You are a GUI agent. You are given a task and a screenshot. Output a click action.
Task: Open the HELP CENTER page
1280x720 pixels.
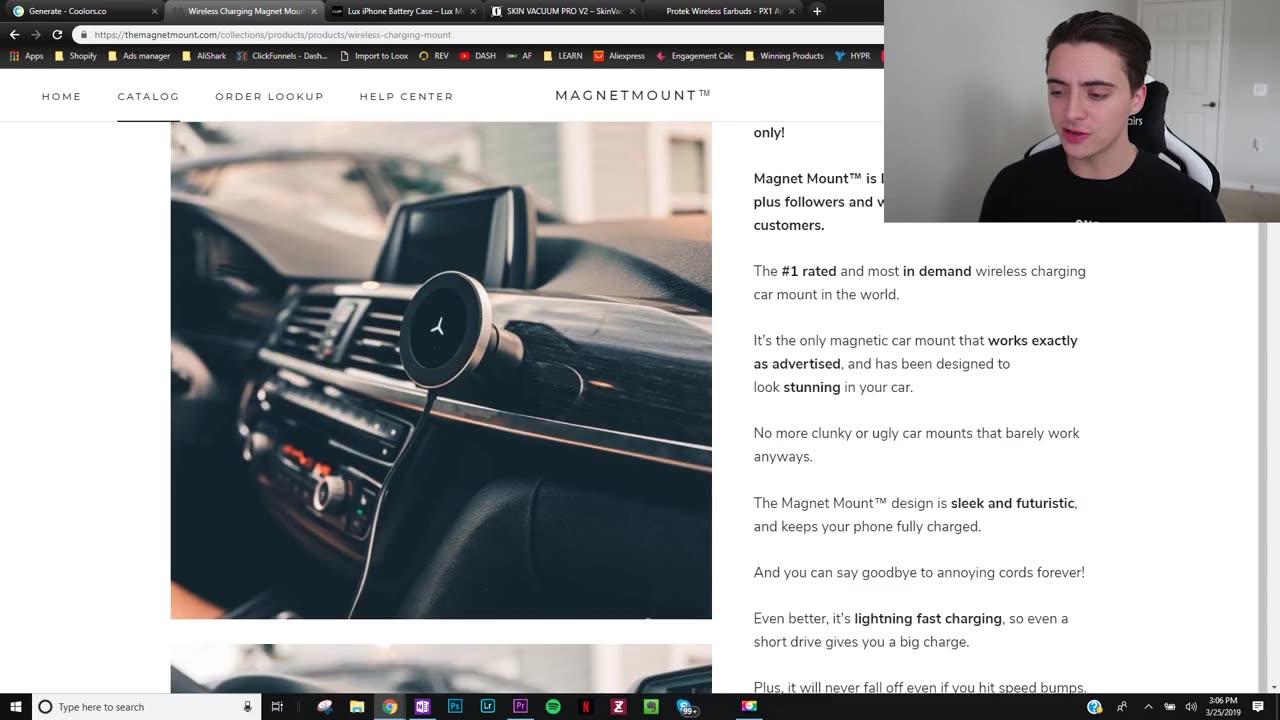tap(406, 96)
